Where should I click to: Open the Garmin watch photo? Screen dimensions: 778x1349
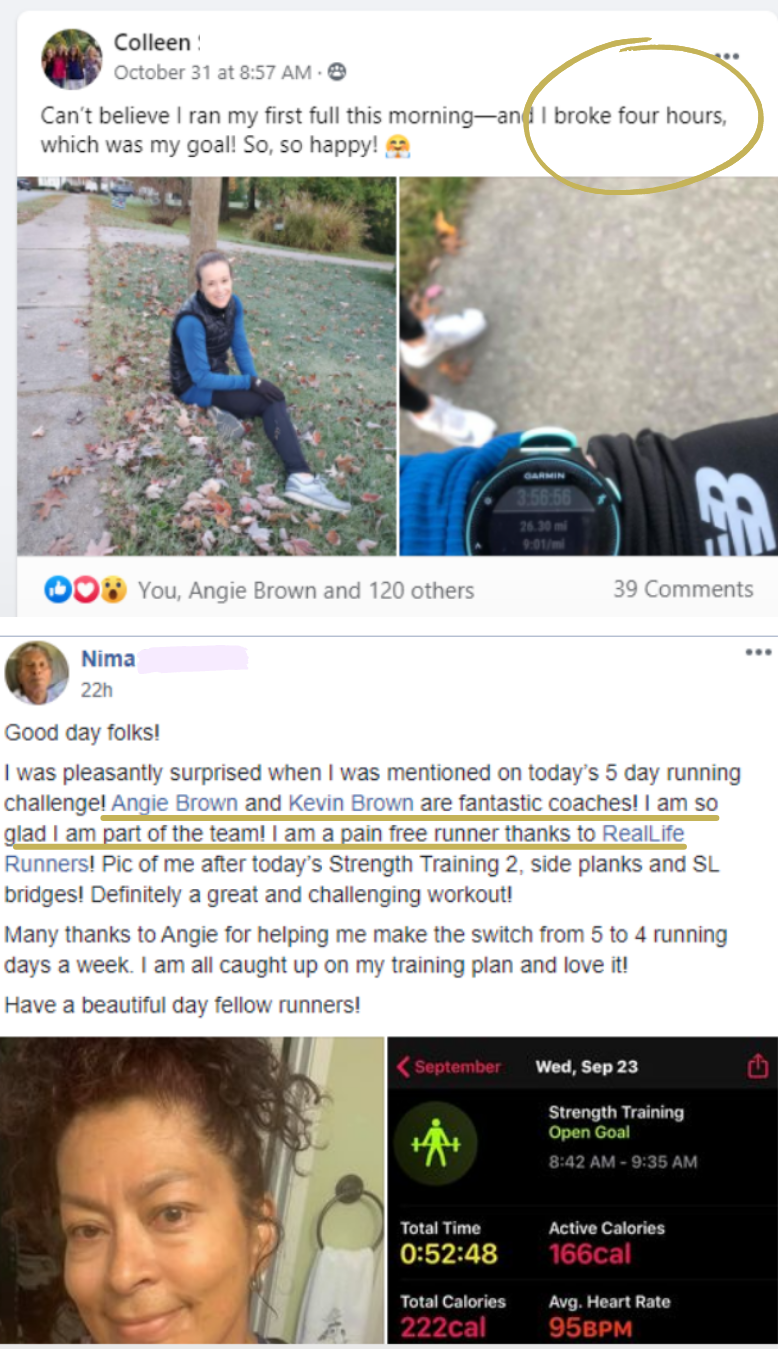589,366
